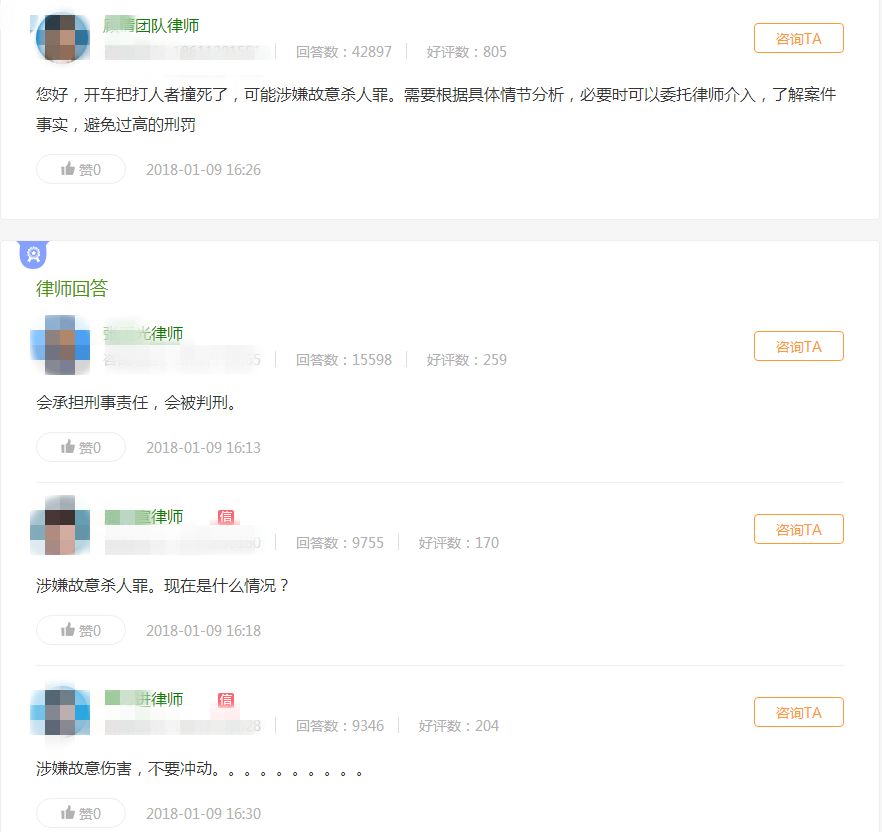Open name link of lawyer answering 涉嫌故意伤害

tap(144, 699)
